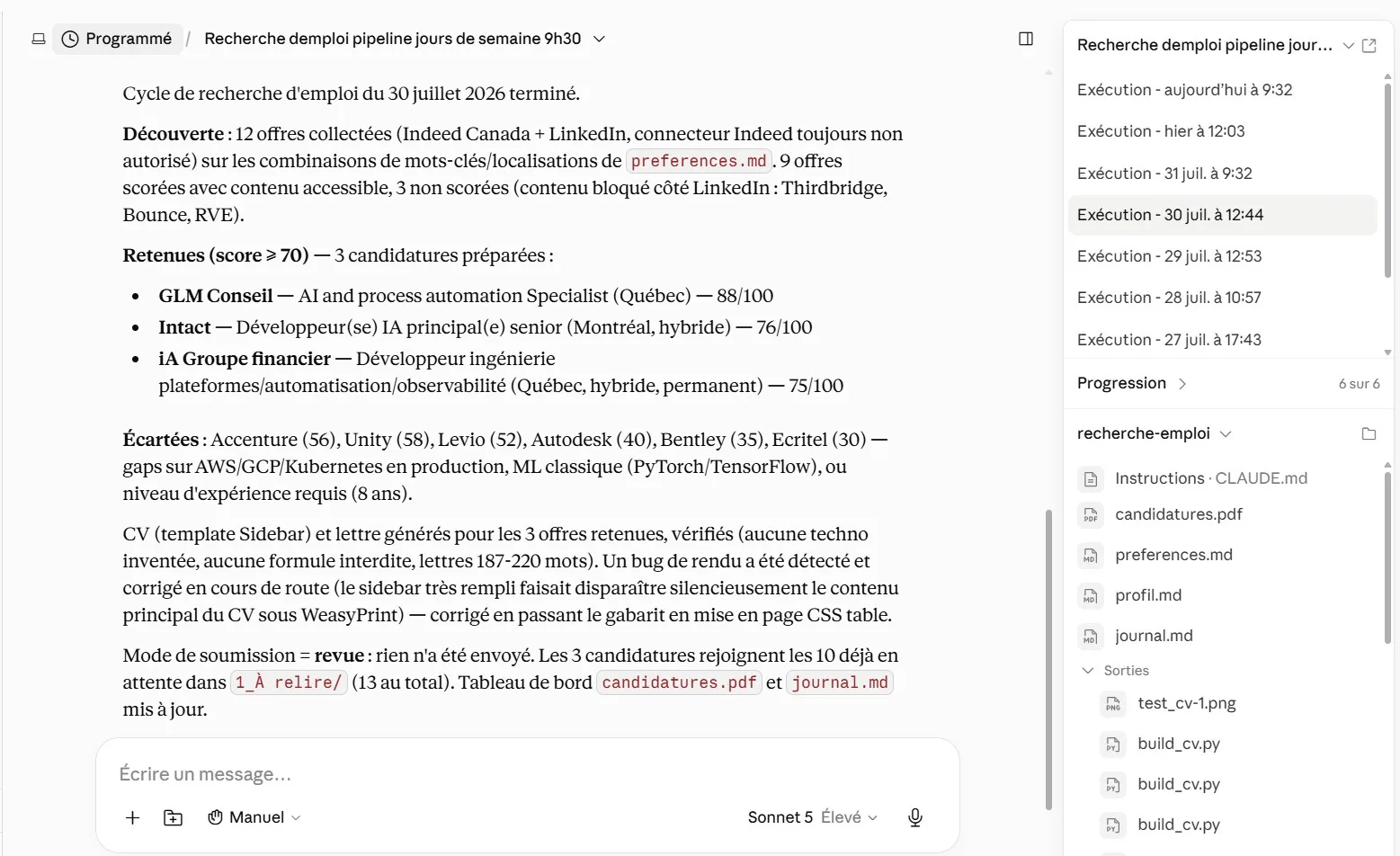1400x856 pixels.
Task: Open the Programmé scheduled tasks button
Action: pyautogui.click(x=117, y=39)
